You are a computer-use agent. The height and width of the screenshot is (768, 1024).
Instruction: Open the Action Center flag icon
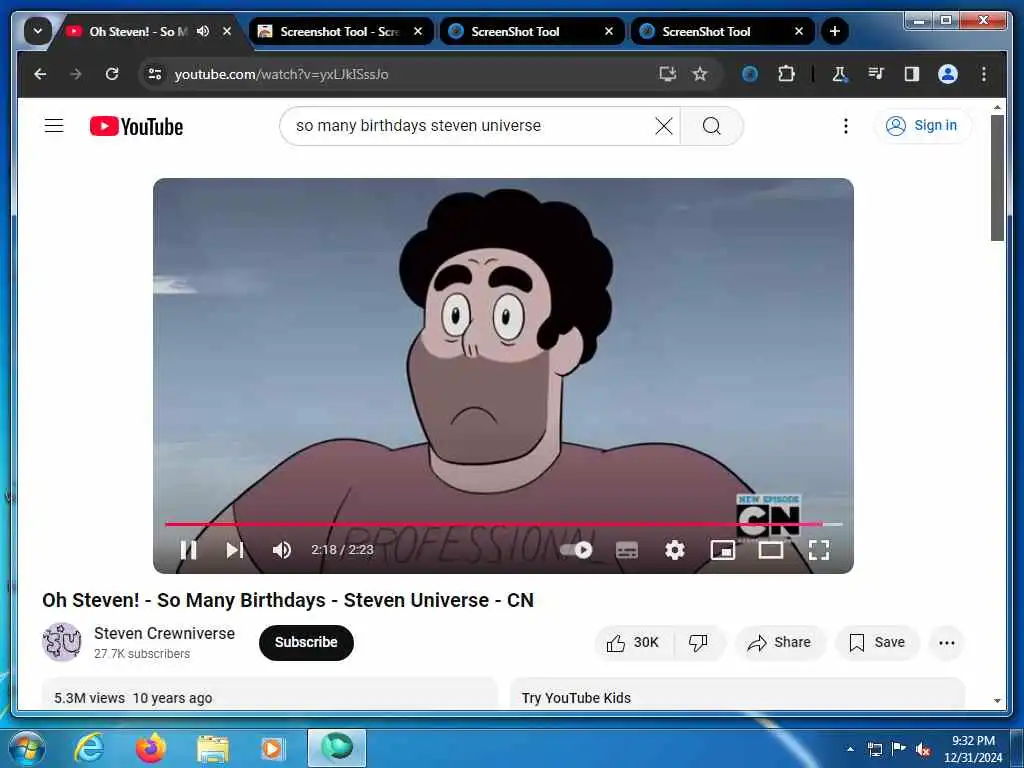899,749
